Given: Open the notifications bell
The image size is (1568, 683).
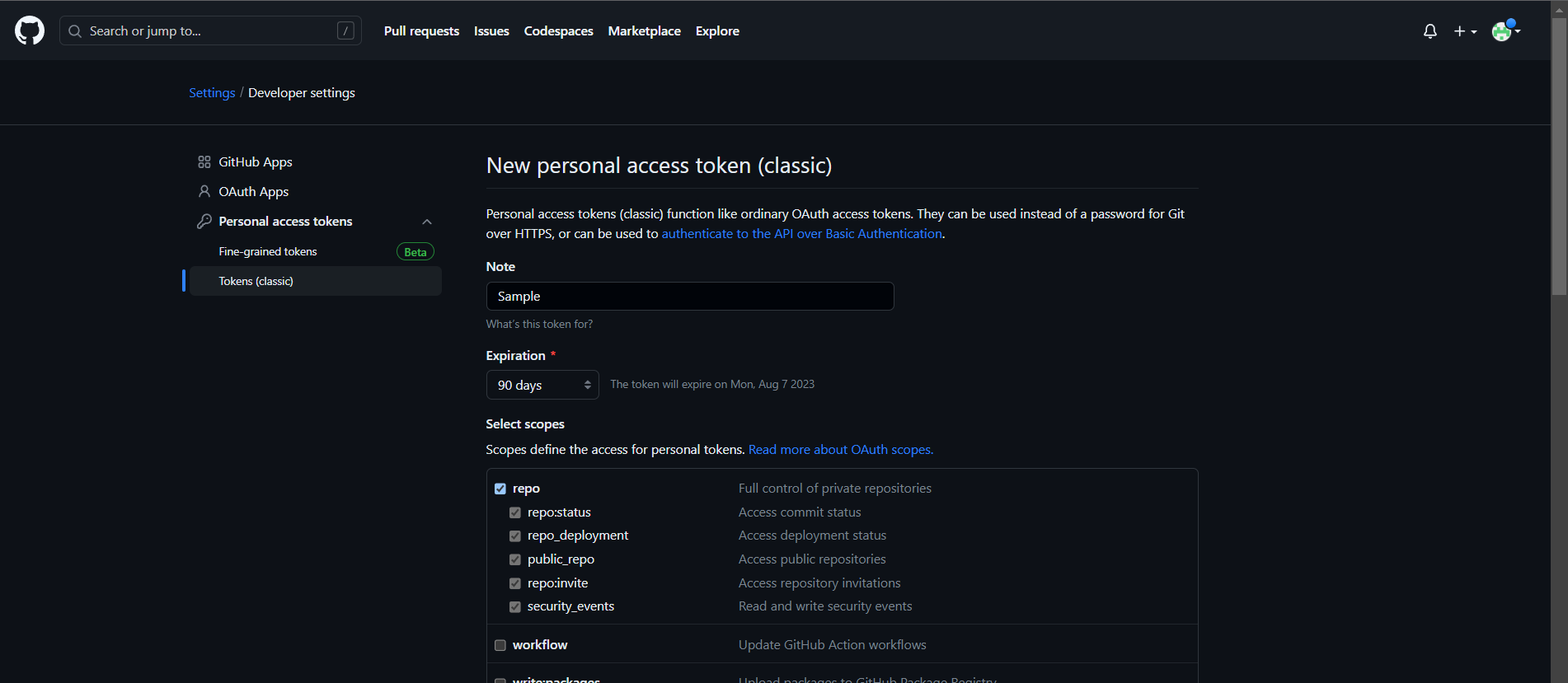Looking at the screenshot, I should (x=1430, y=31).
